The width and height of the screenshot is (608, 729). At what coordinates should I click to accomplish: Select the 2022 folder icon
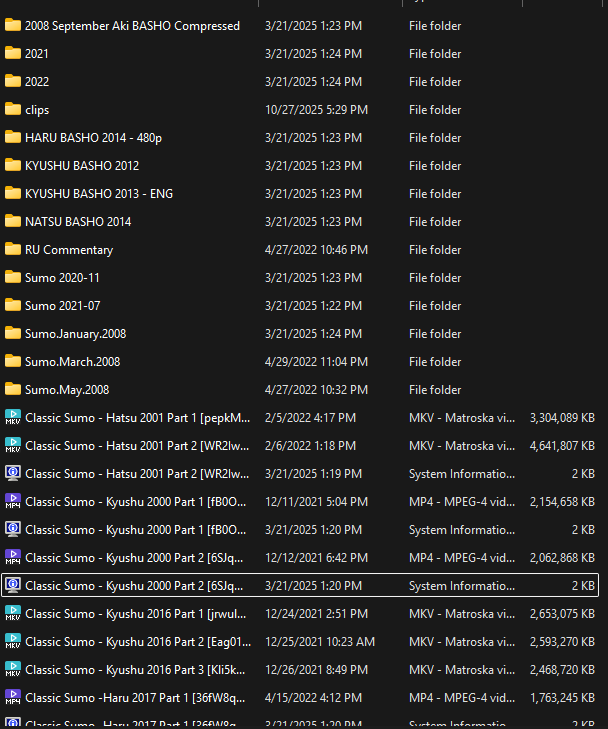13,81
